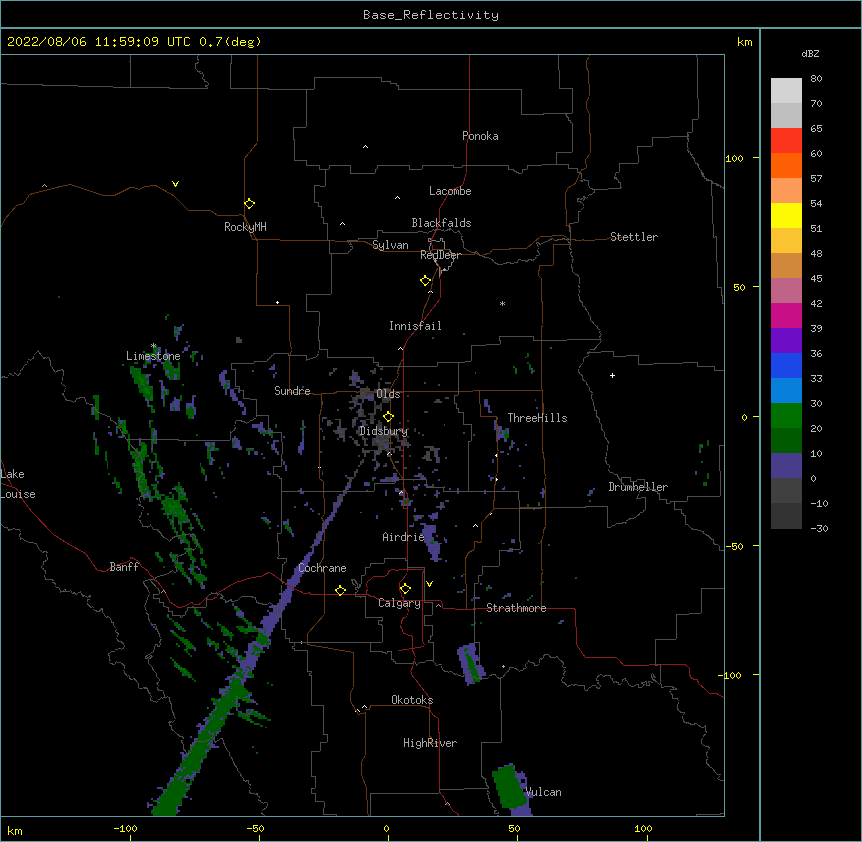Click the Sylvan label

390,245
